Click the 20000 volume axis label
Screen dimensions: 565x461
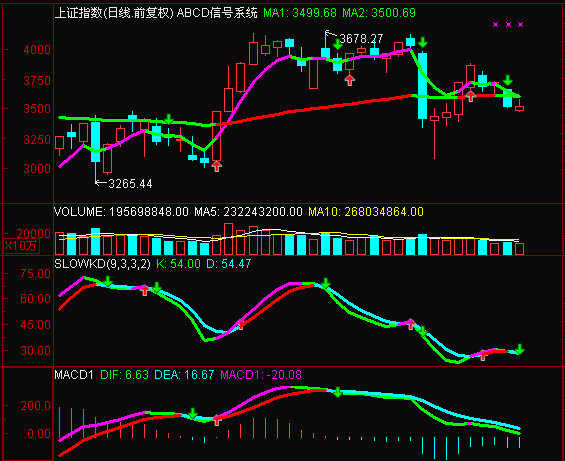click(34, 234)
